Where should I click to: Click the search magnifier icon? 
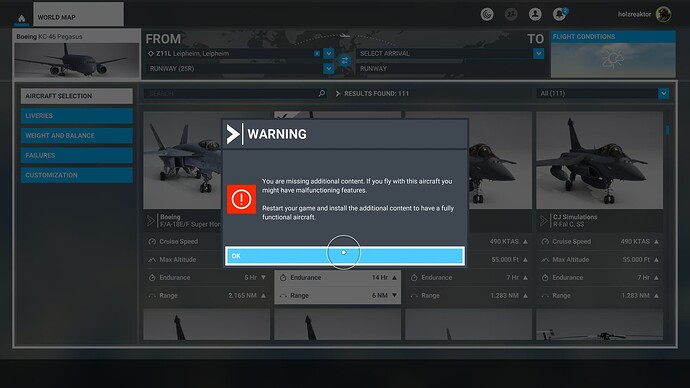click(322, 93)
